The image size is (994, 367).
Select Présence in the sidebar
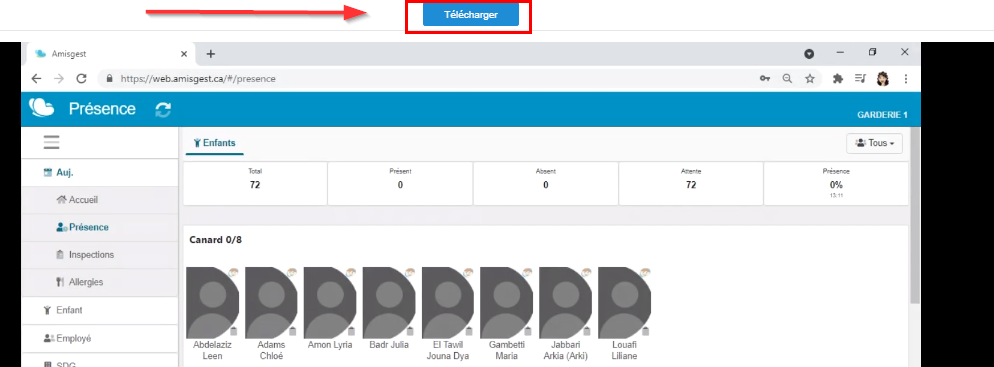[100, 227]
